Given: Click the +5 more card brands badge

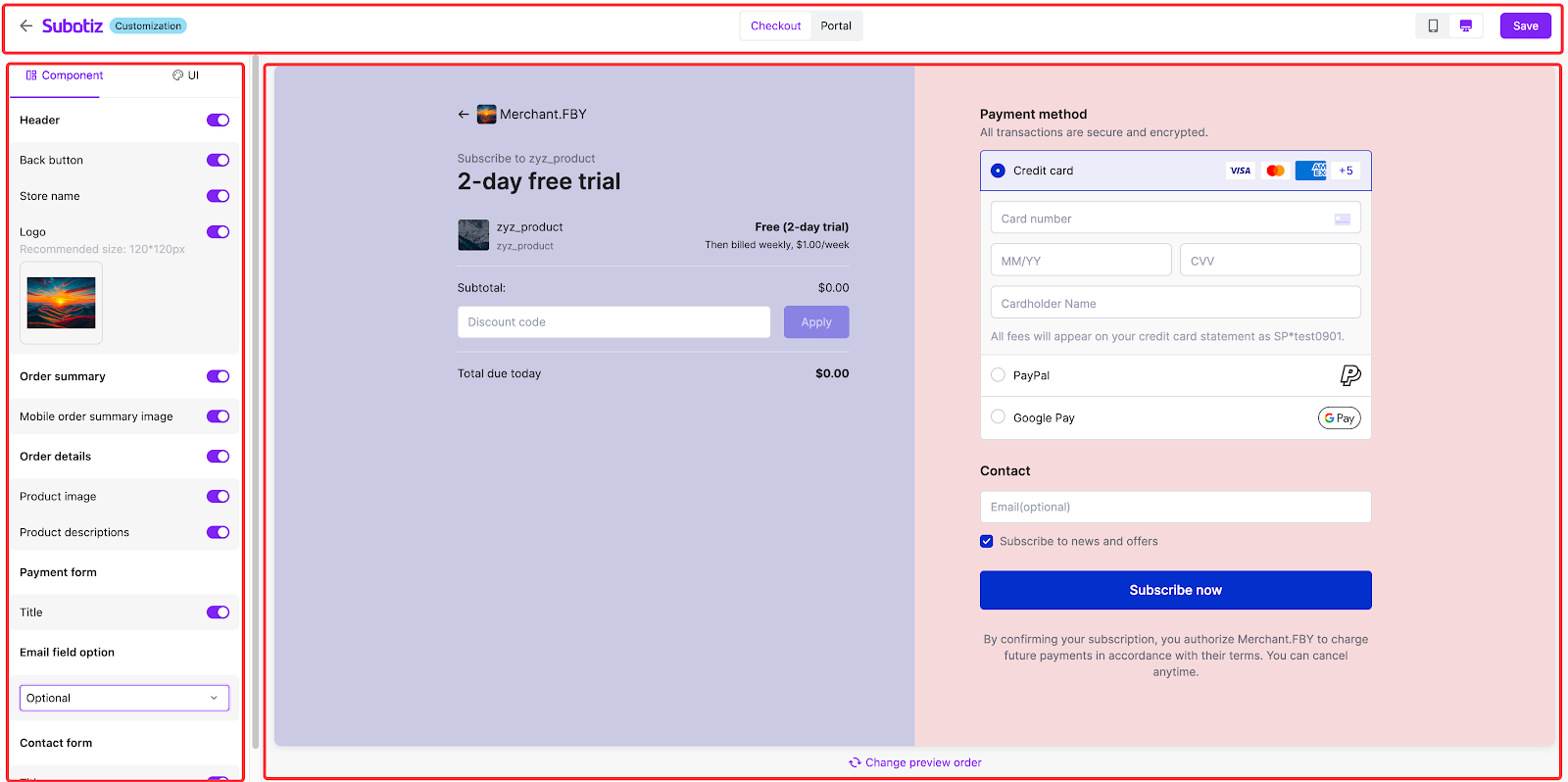Looking at the screenshot, I should tap(1346, 171).
